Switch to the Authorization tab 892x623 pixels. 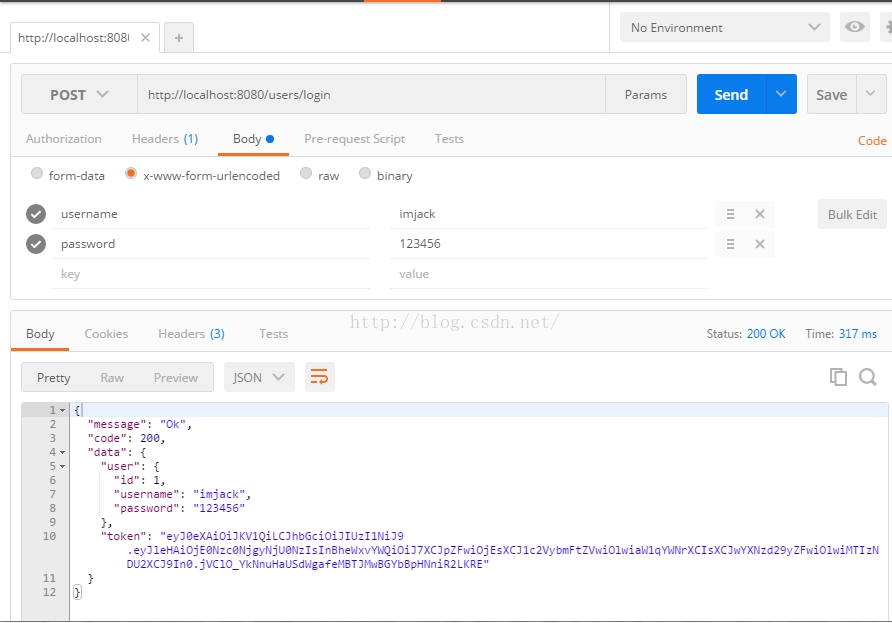click(64, 139)
